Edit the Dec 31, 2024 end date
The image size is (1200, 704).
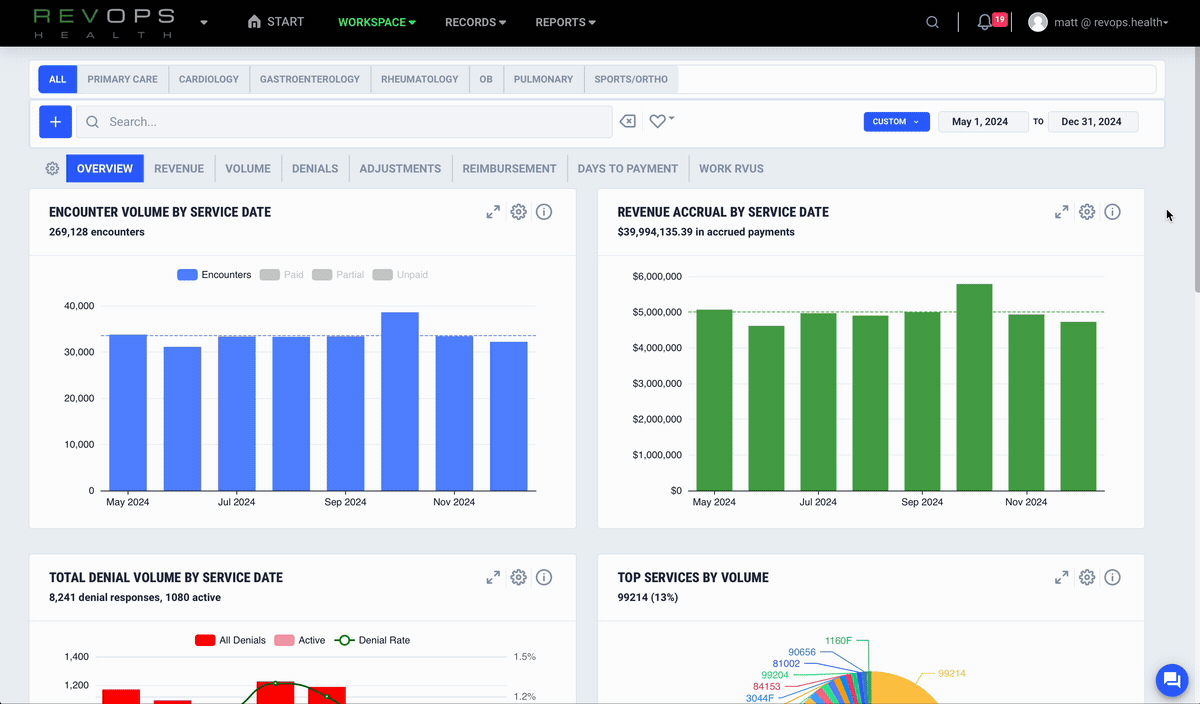1091,122
